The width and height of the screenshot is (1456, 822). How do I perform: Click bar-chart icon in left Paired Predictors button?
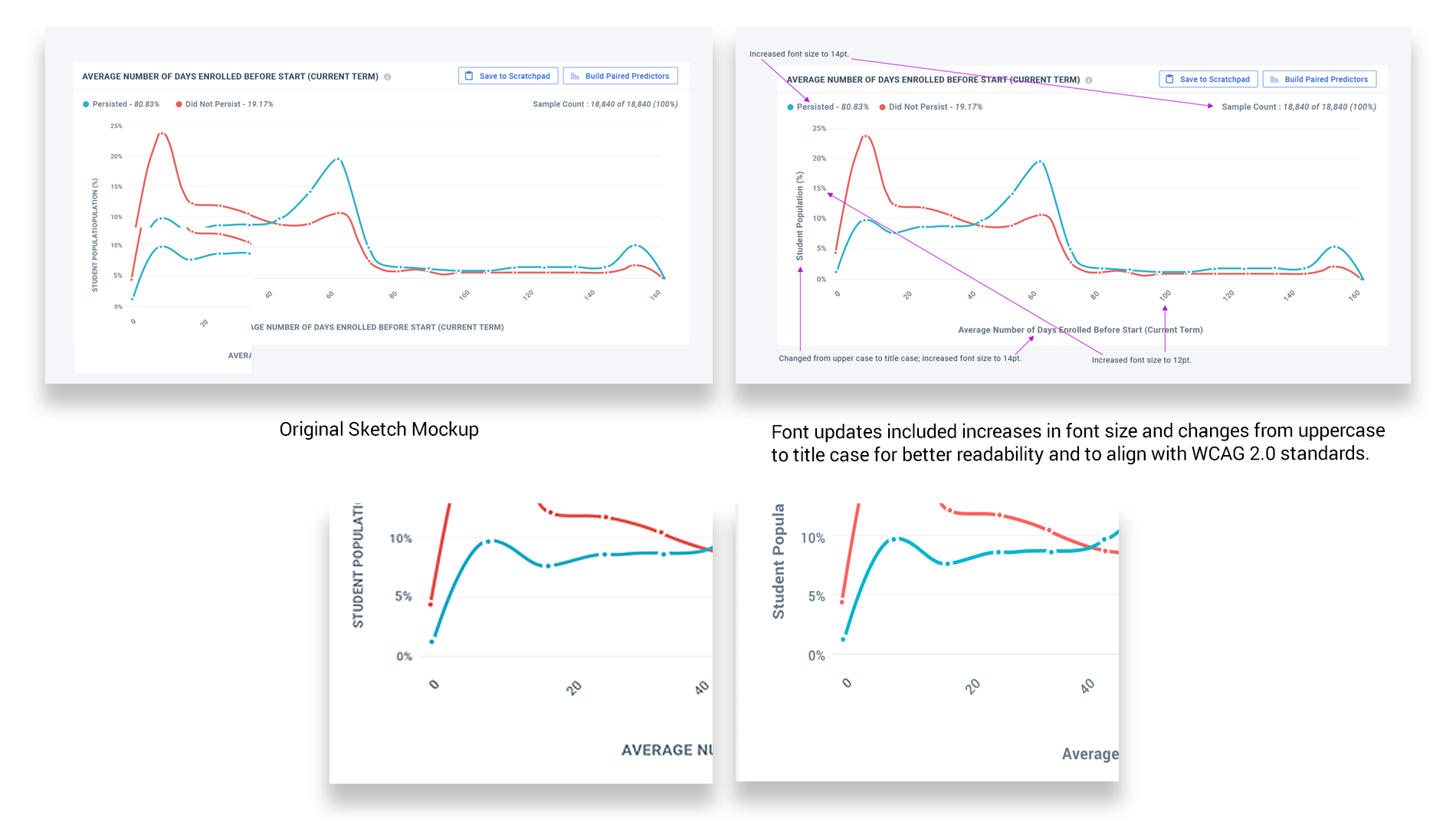(x=575, y=76)
